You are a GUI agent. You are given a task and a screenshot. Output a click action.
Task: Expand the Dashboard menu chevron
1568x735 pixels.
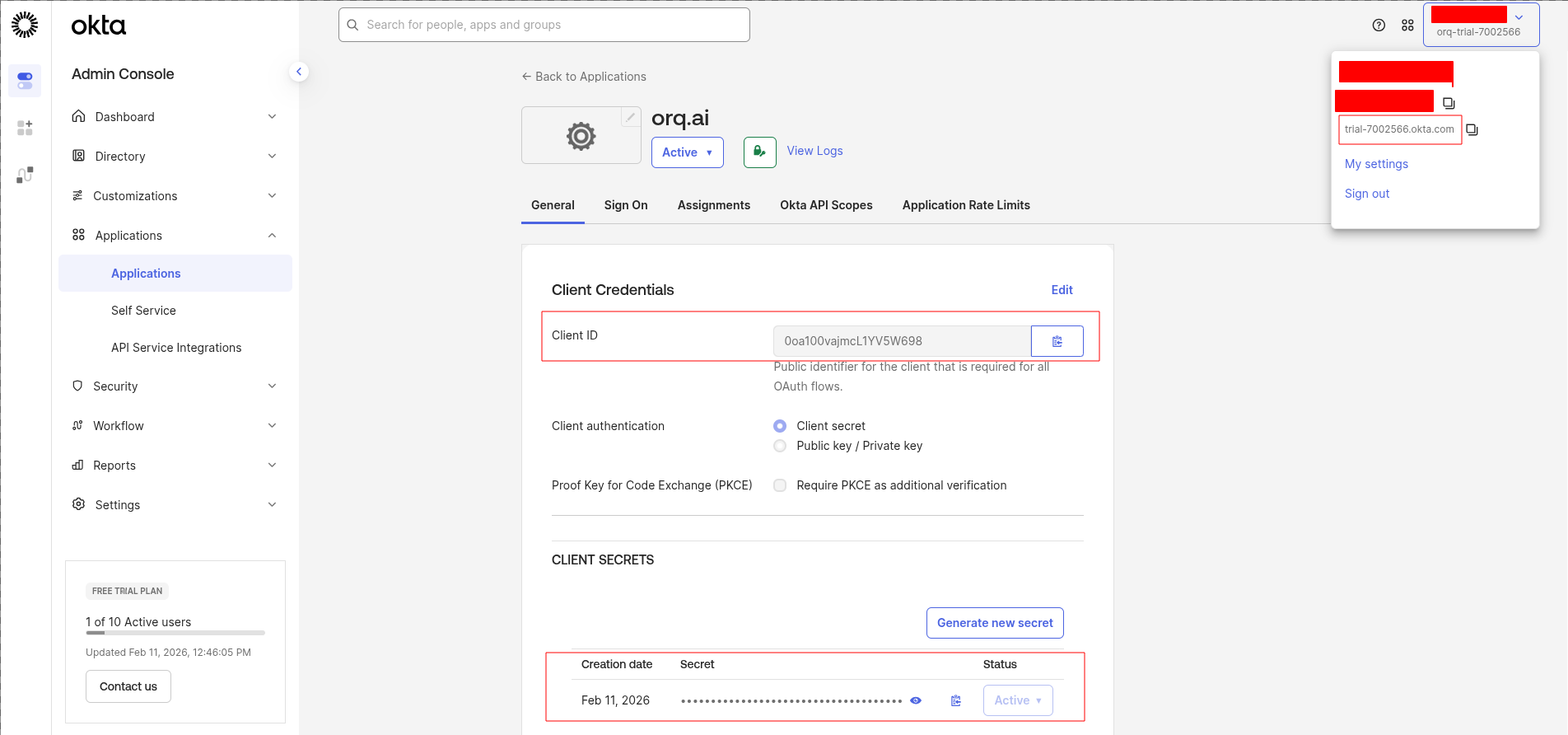[272, 116]
